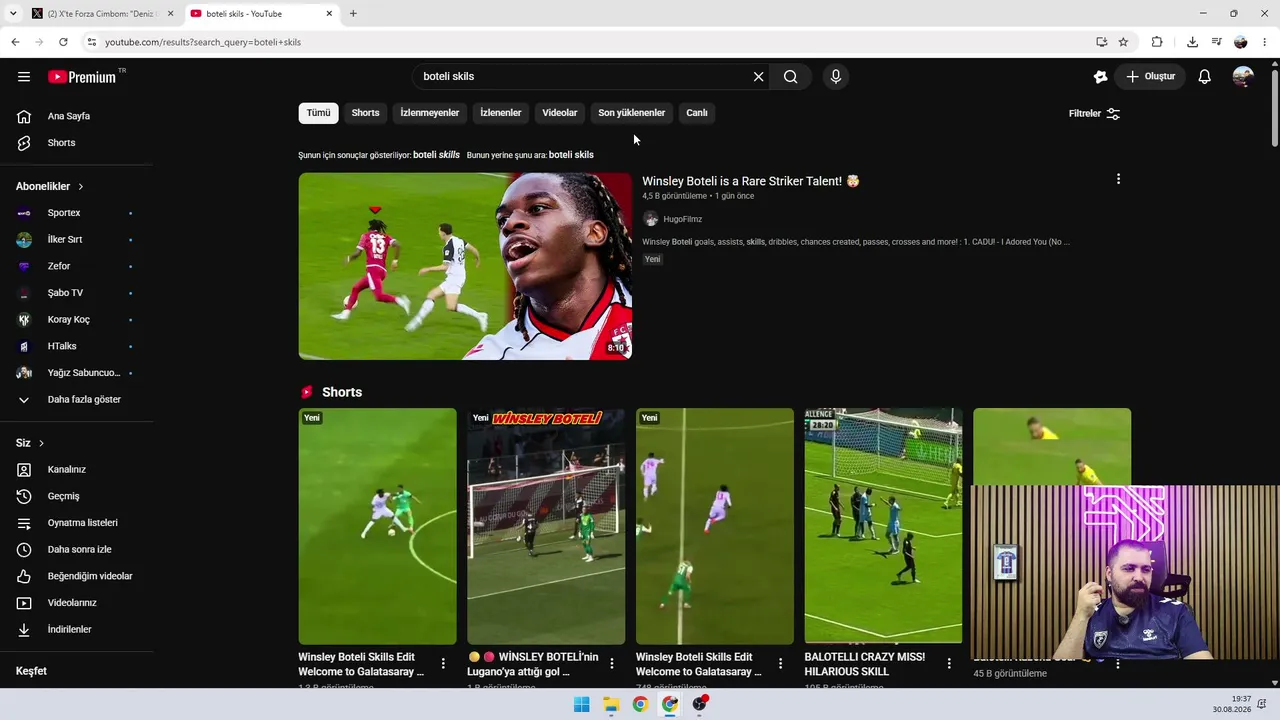Open options for WİNSLEY BOTELİ'nin Lugano short
The height and width of the screenshot is (720, 1280).
612,664
